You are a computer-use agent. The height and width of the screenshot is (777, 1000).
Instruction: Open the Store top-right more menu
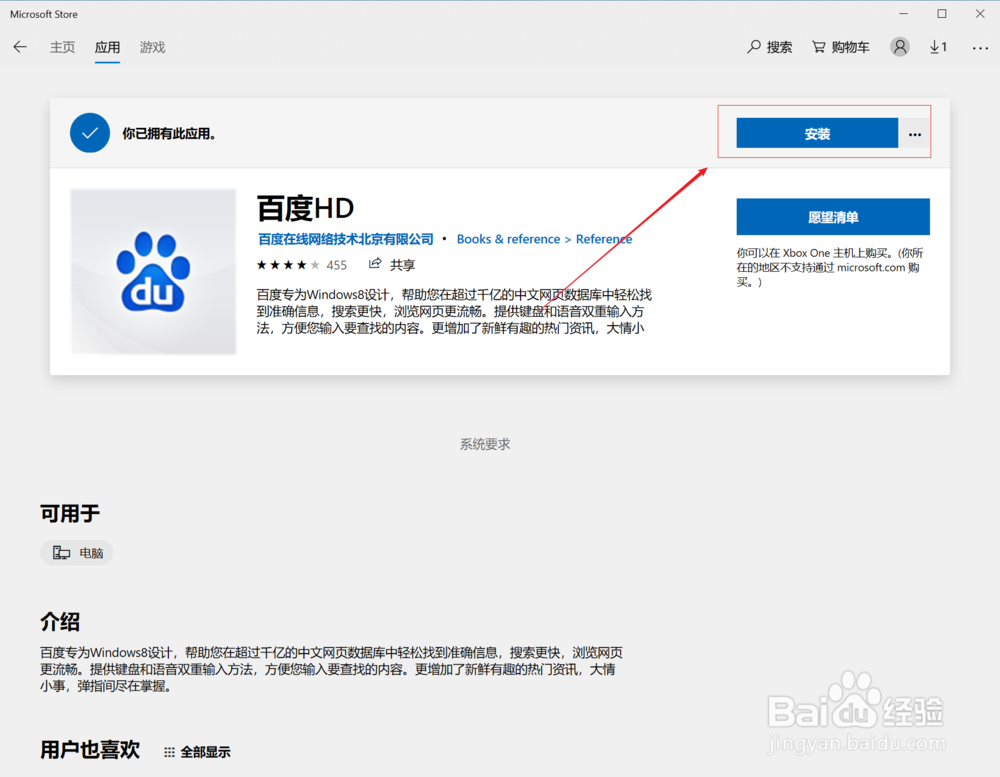coord(980,48)
